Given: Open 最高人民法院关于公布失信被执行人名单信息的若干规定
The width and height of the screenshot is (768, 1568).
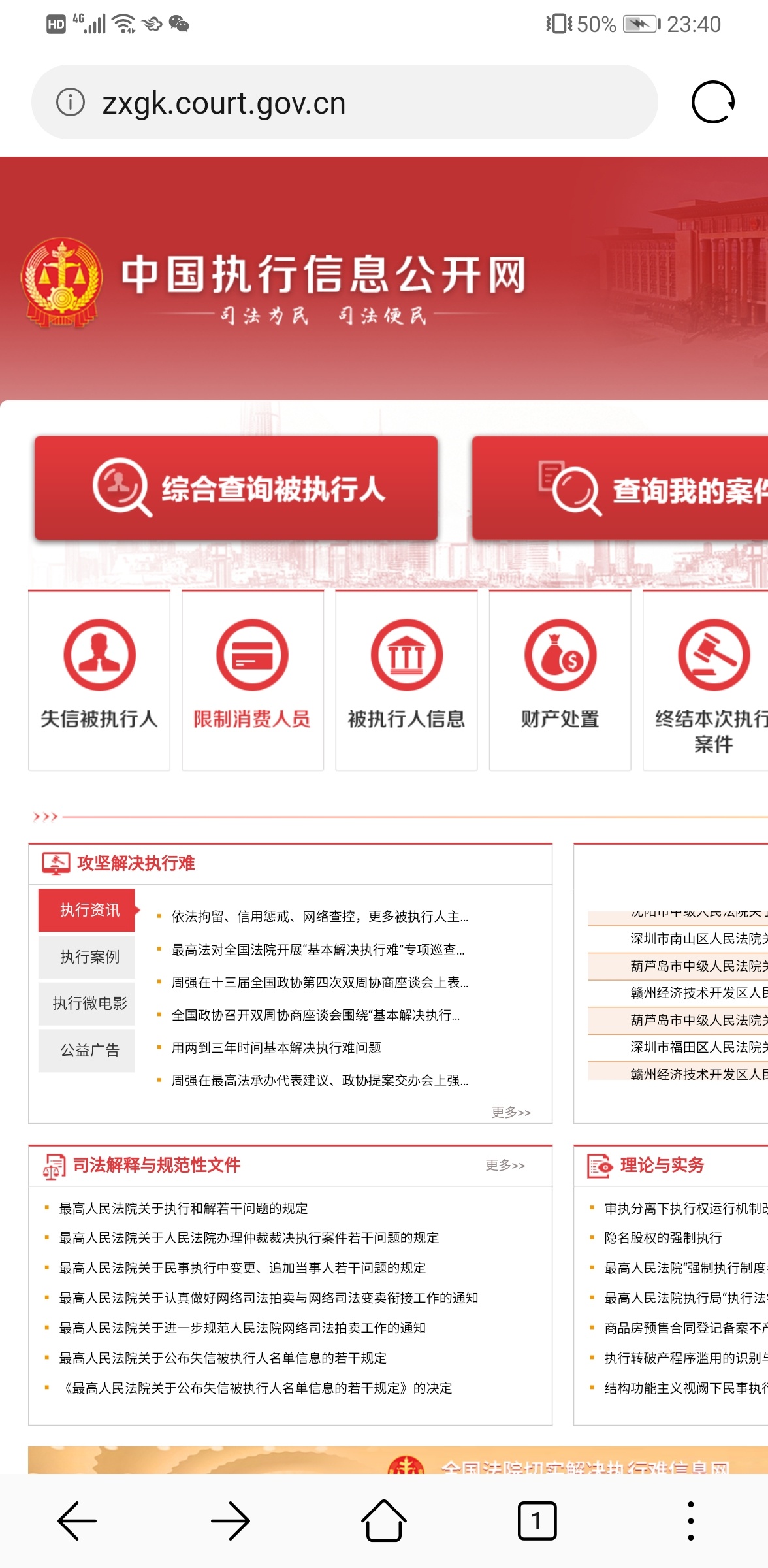Looking at the screenshot, I should click(x=223, y=1358).
